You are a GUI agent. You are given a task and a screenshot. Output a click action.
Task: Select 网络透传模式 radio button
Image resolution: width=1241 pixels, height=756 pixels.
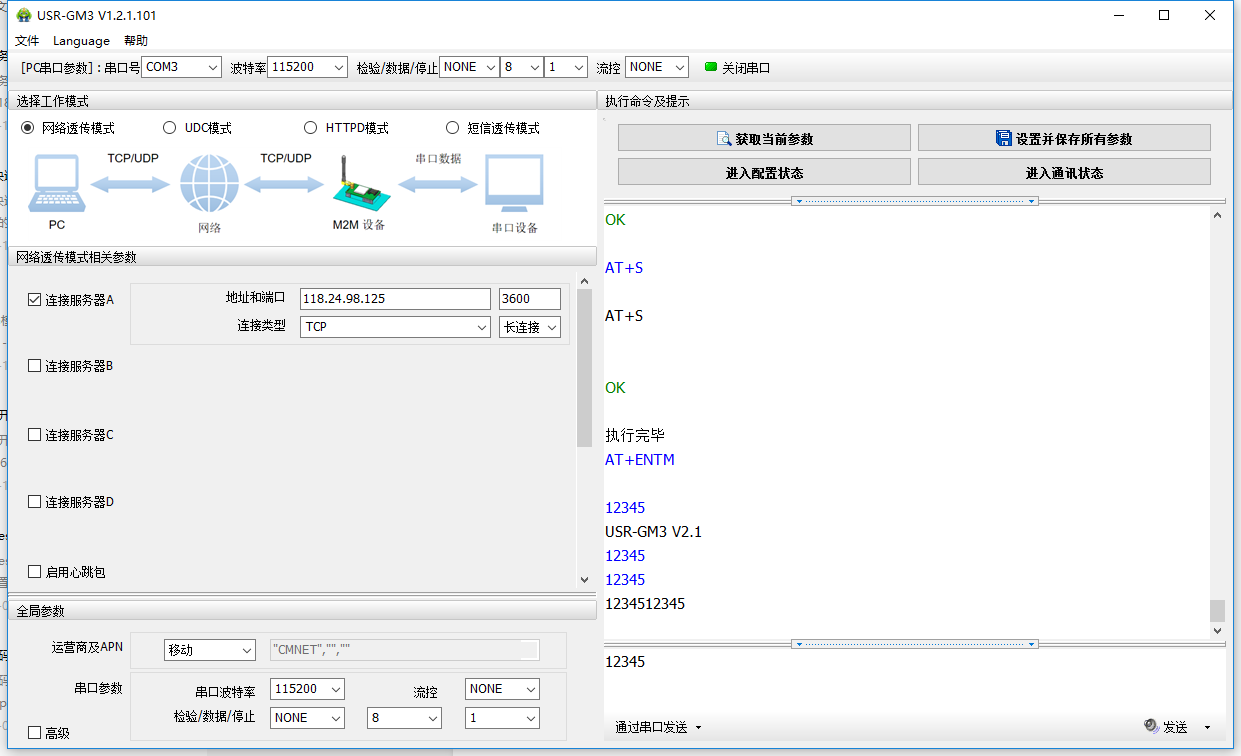click(28, 128)
